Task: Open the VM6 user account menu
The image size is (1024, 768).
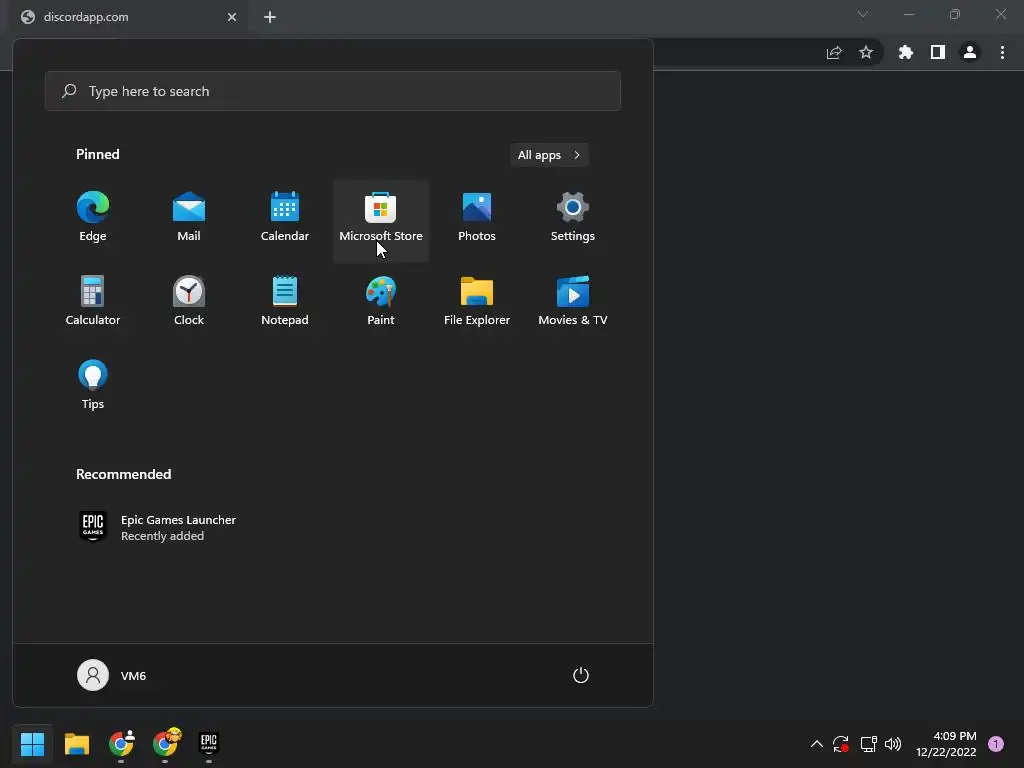Action: pos(112,675)
